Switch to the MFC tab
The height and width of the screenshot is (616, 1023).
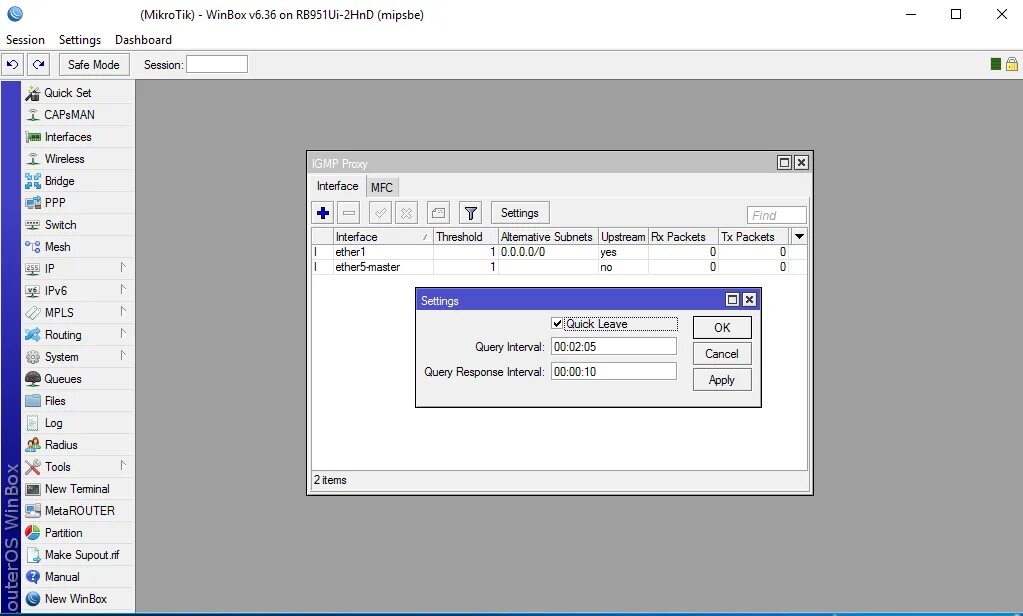tap(382, 187)
